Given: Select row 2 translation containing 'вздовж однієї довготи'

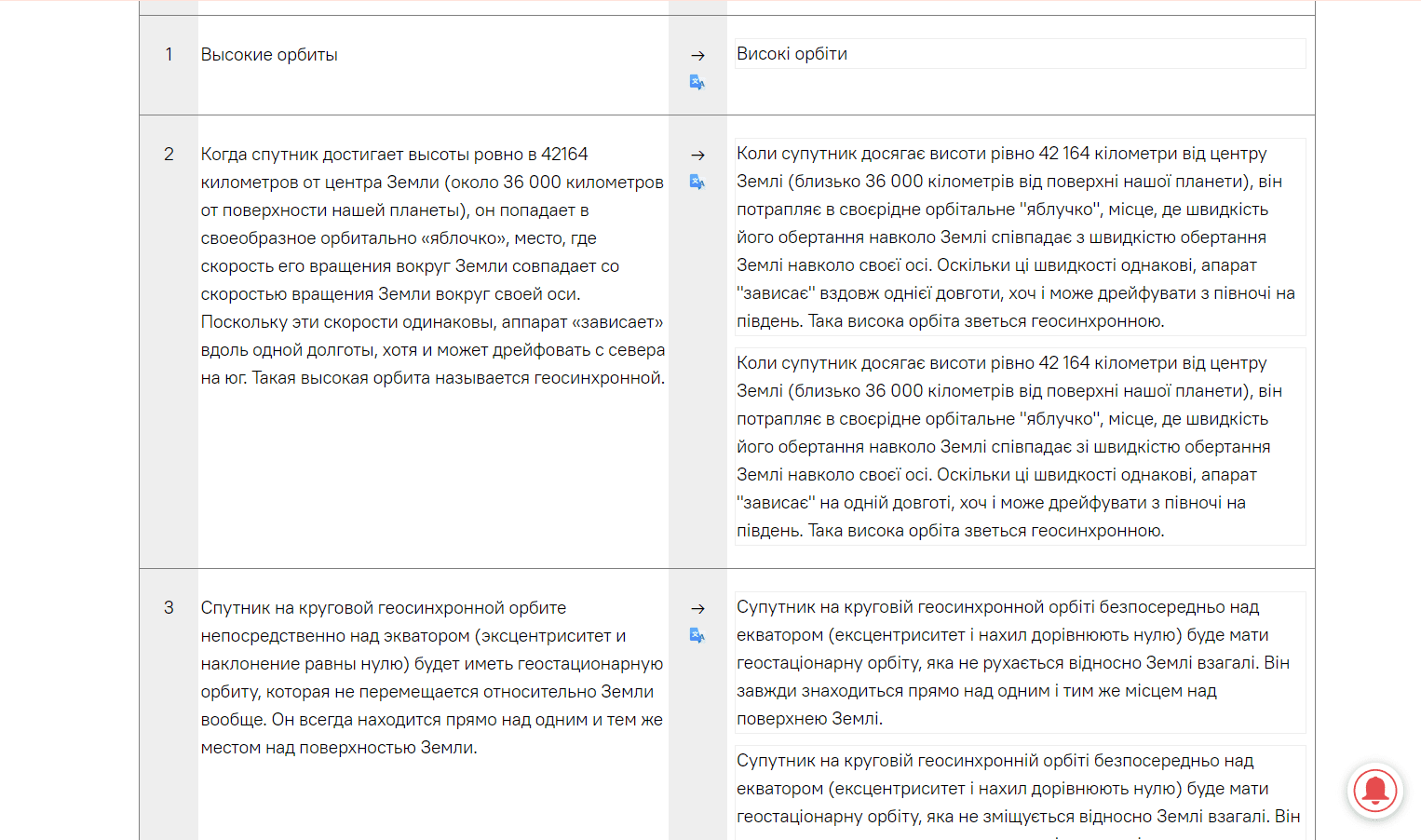Looking at the screenshot, I should point(1020,237).
